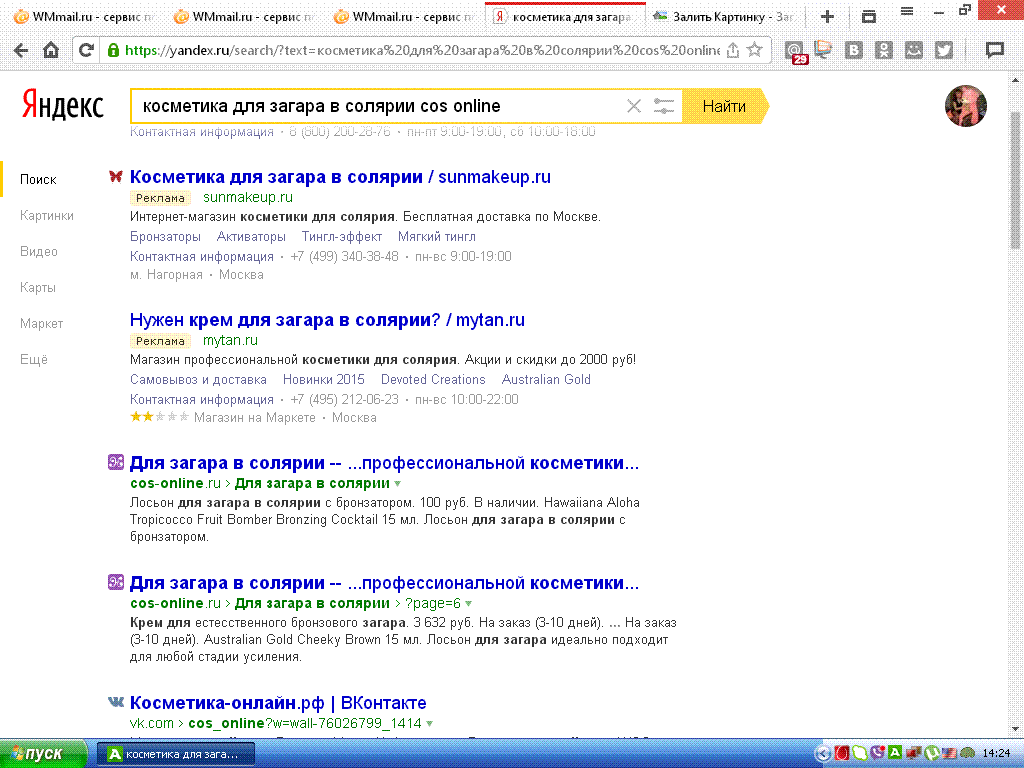This screenshot has height=768, width=1024.
Task: Open the Тингл-эффект sitelink
Action: [342, 236]
